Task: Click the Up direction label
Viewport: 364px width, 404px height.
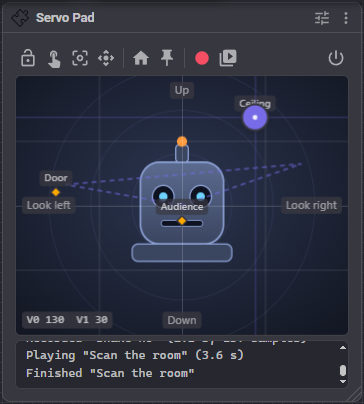Action: click(182, 90)
